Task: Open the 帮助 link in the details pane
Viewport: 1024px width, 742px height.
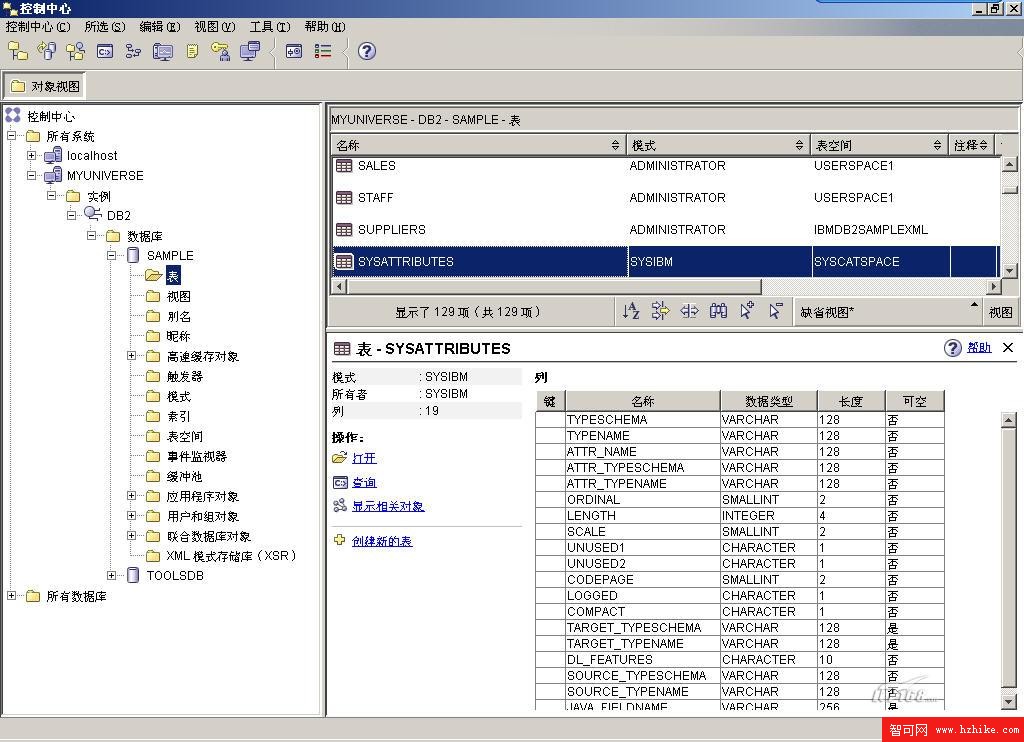Action: tap(979, 347)
